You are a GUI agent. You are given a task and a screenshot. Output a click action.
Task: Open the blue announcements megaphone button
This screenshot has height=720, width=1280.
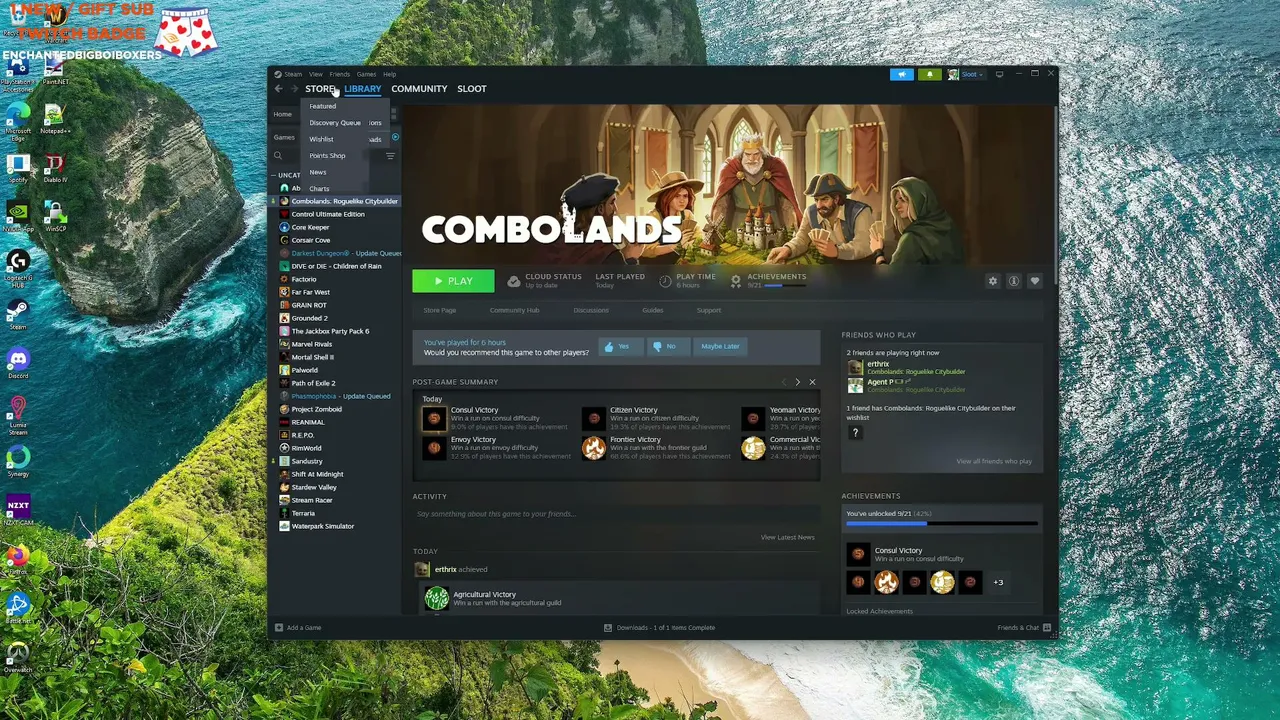coord(902,74)
